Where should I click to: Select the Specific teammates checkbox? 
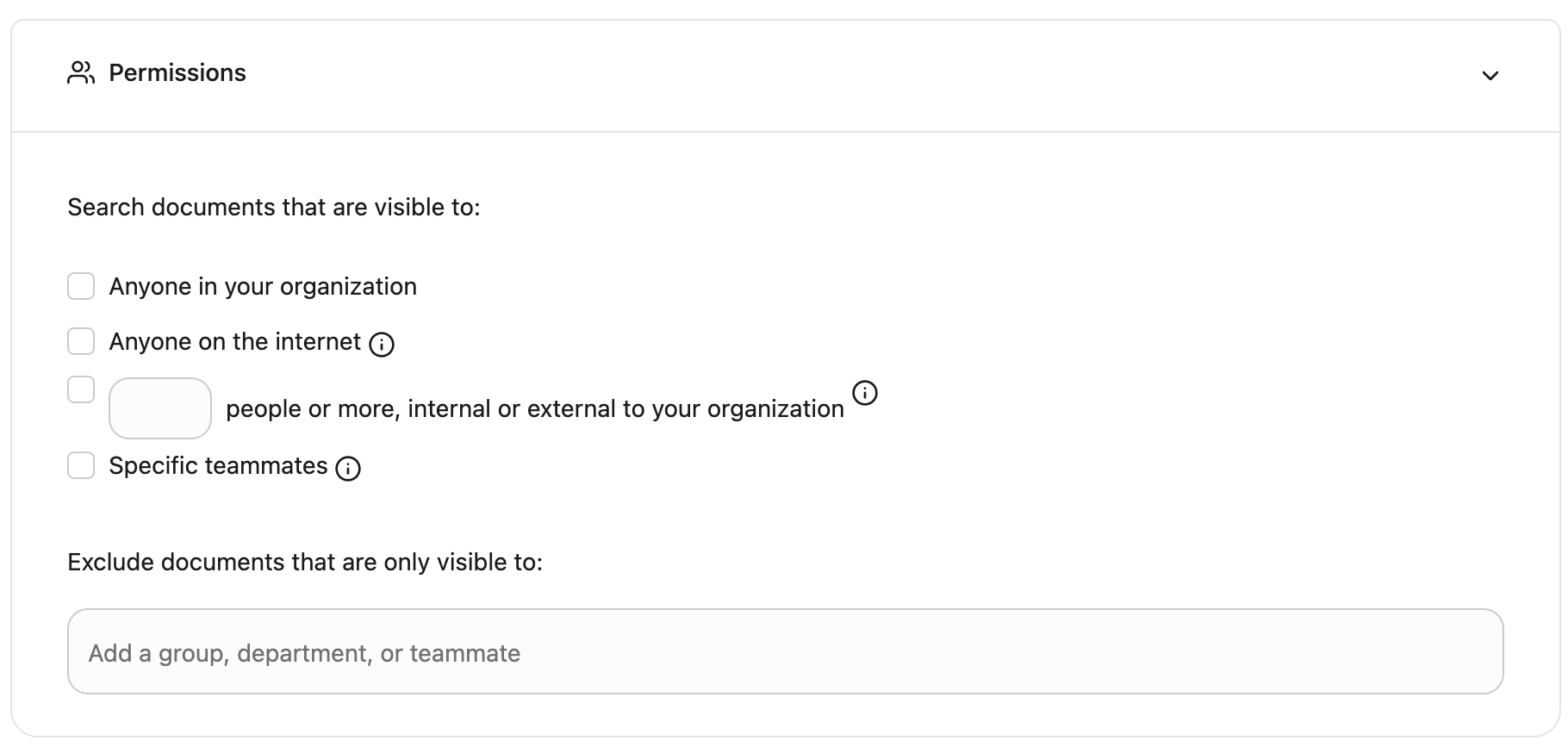(81, 465)
